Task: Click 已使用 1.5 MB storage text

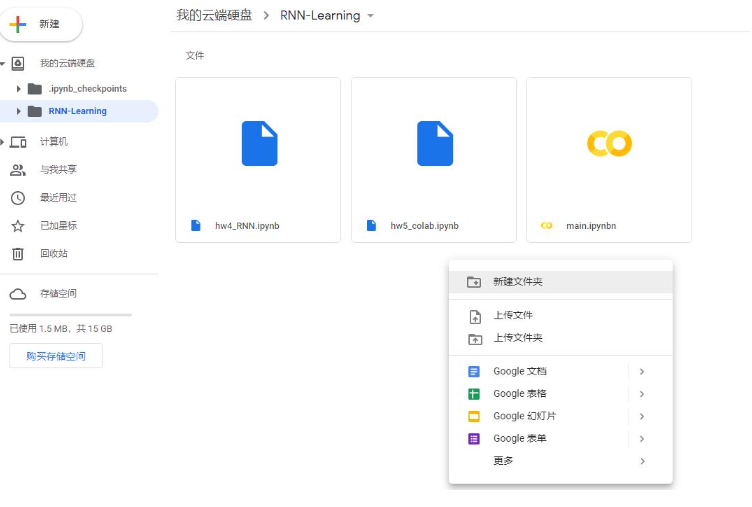Action: tap(61, 329)
